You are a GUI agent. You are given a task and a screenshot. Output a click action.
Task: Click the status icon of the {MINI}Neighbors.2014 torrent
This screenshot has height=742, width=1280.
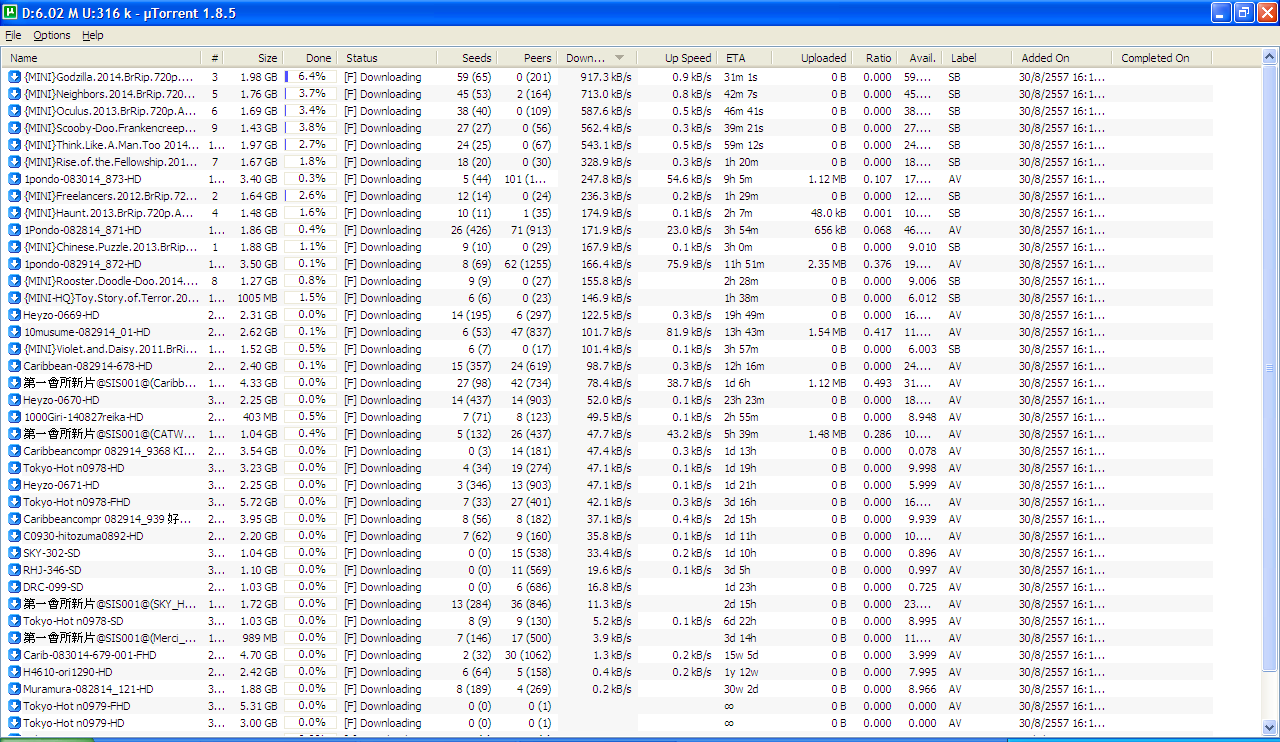(x=15, y=94)
